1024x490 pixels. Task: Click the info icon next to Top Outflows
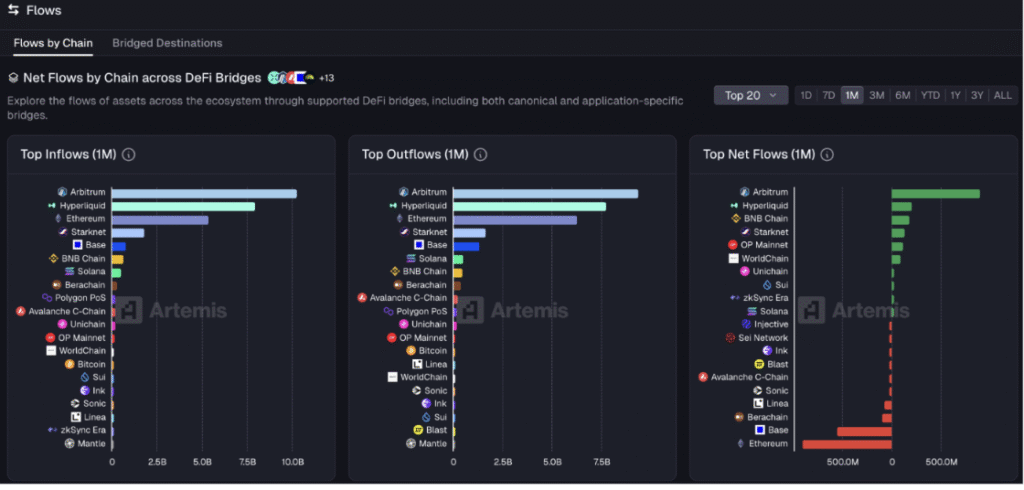point(480,155)
